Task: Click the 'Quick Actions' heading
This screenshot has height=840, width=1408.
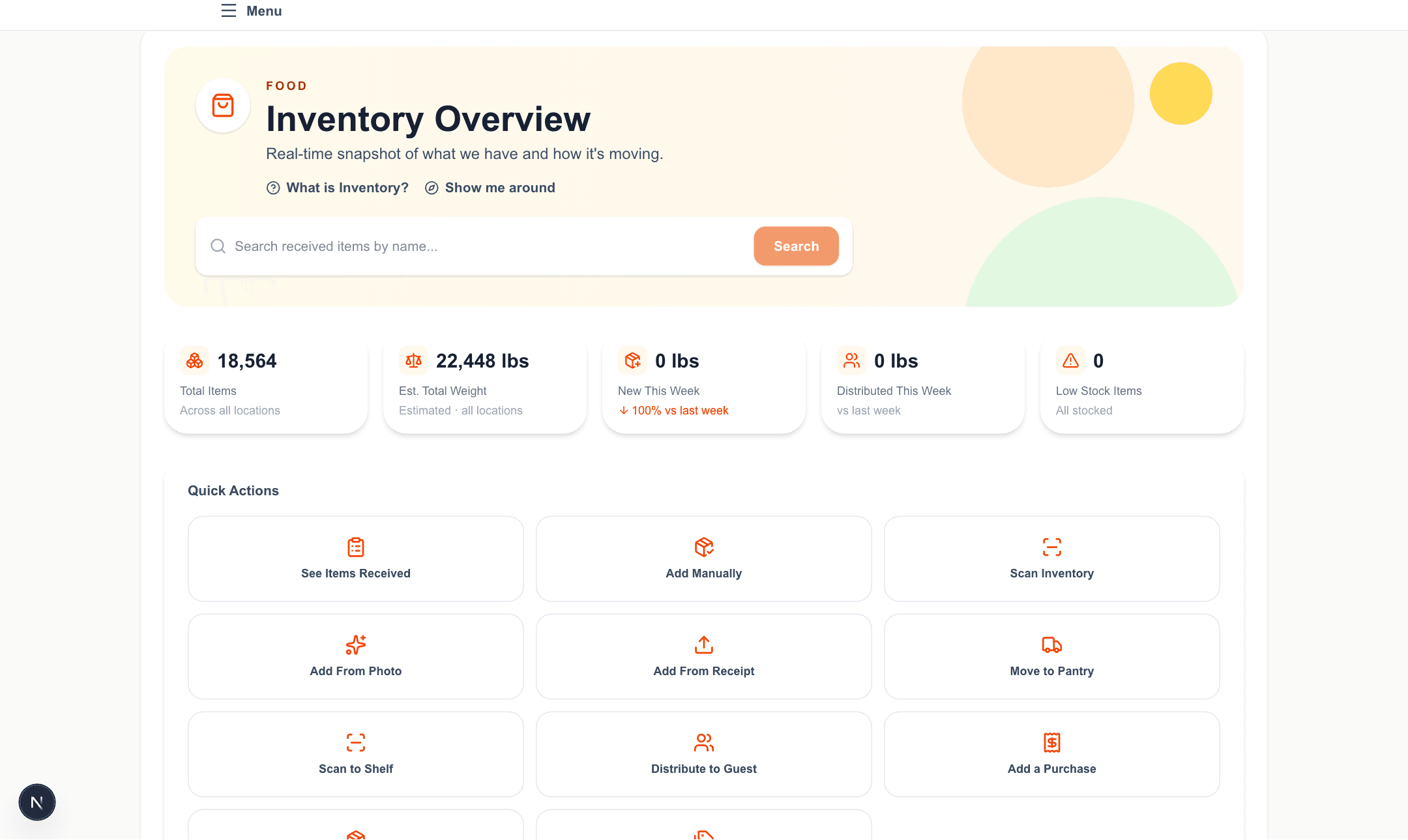Action: click(x=233, y=491)
